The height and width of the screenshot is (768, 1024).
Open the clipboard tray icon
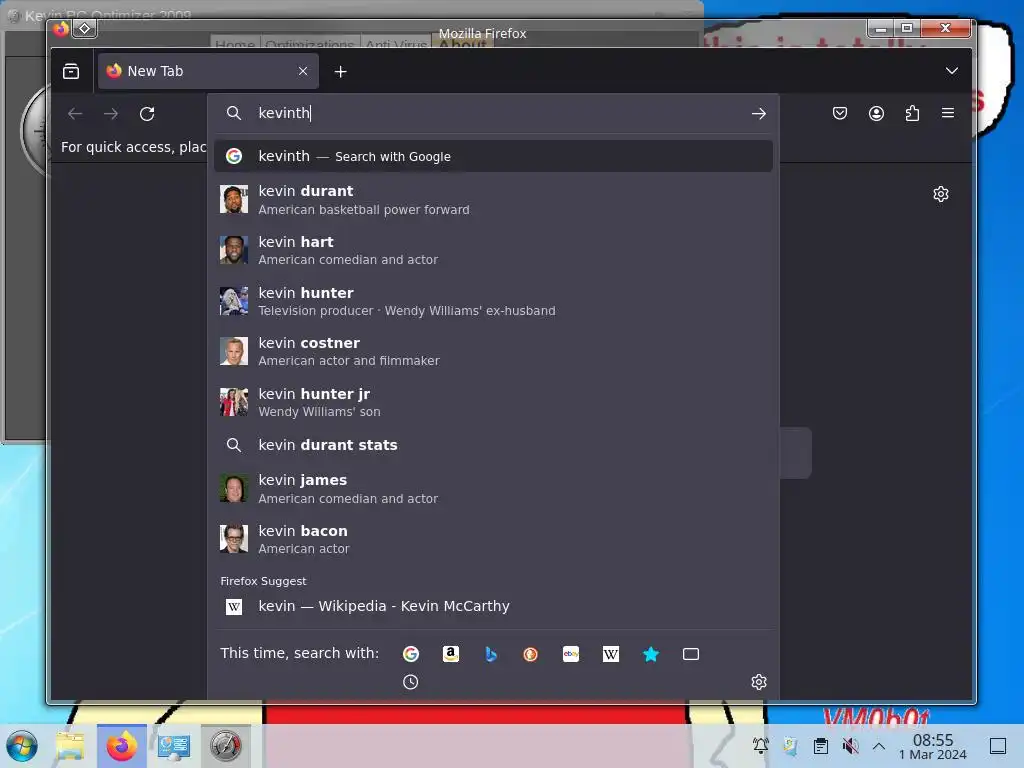click(821, 746)
